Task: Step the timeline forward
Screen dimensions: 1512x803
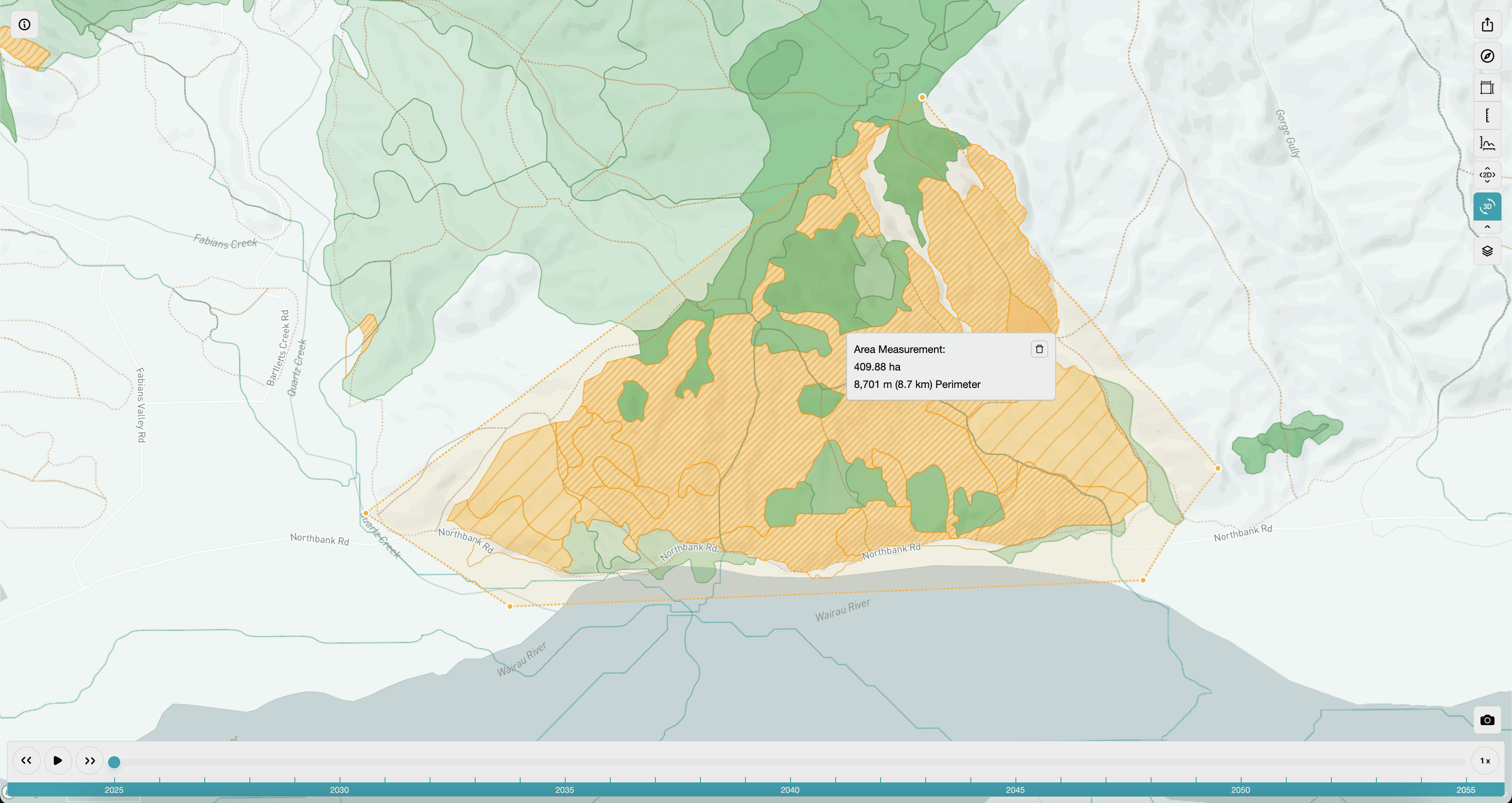Action: point(89,761)
